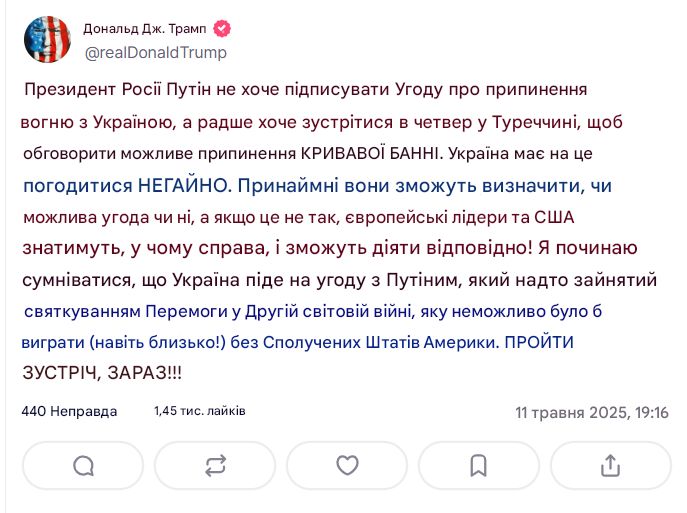Image resolution: width=687 pixels, height=513 pixels.
Task: Click the @realDonaldTrump handle
Action: (x=154, y=52)
